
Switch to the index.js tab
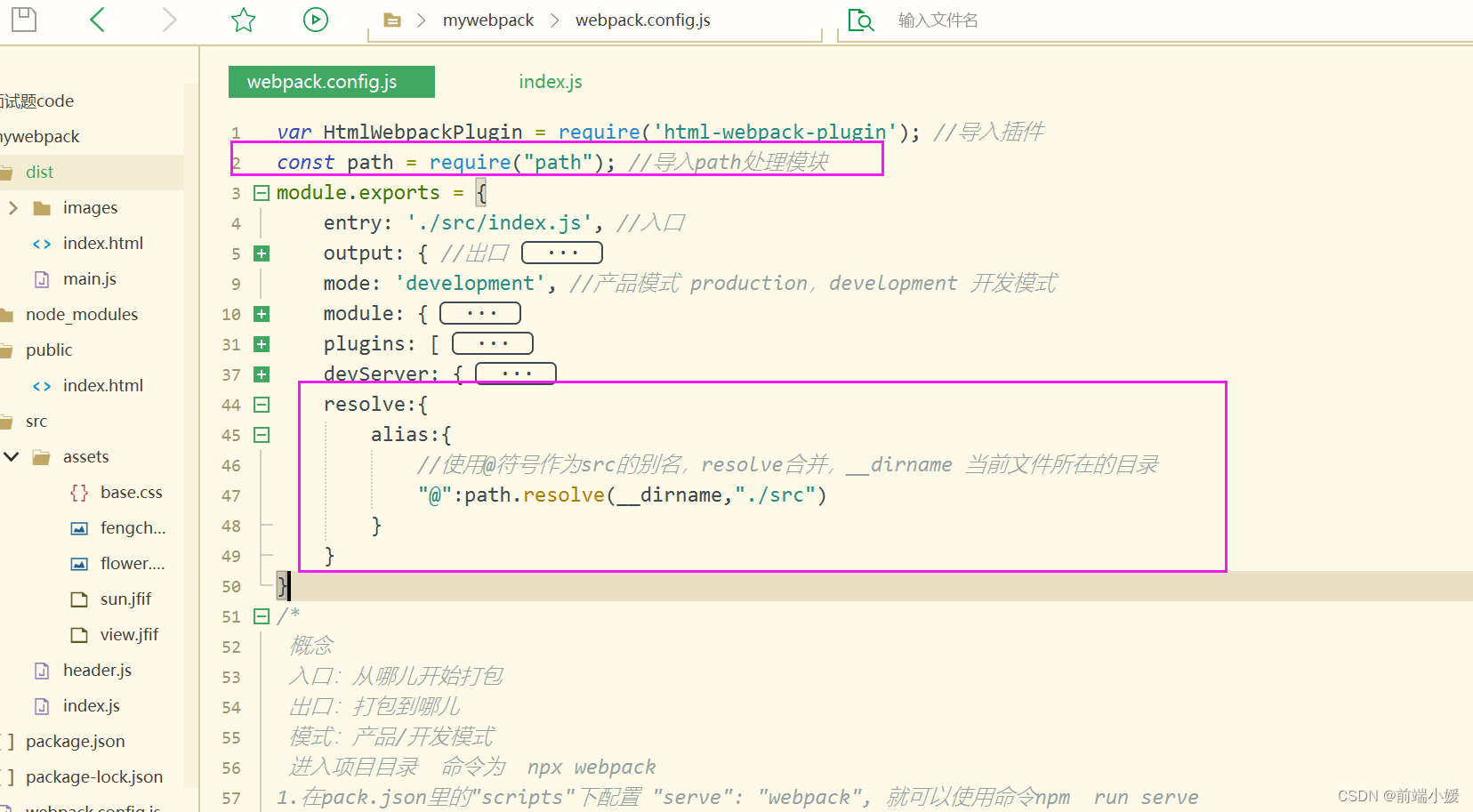(x=551, y=82)
